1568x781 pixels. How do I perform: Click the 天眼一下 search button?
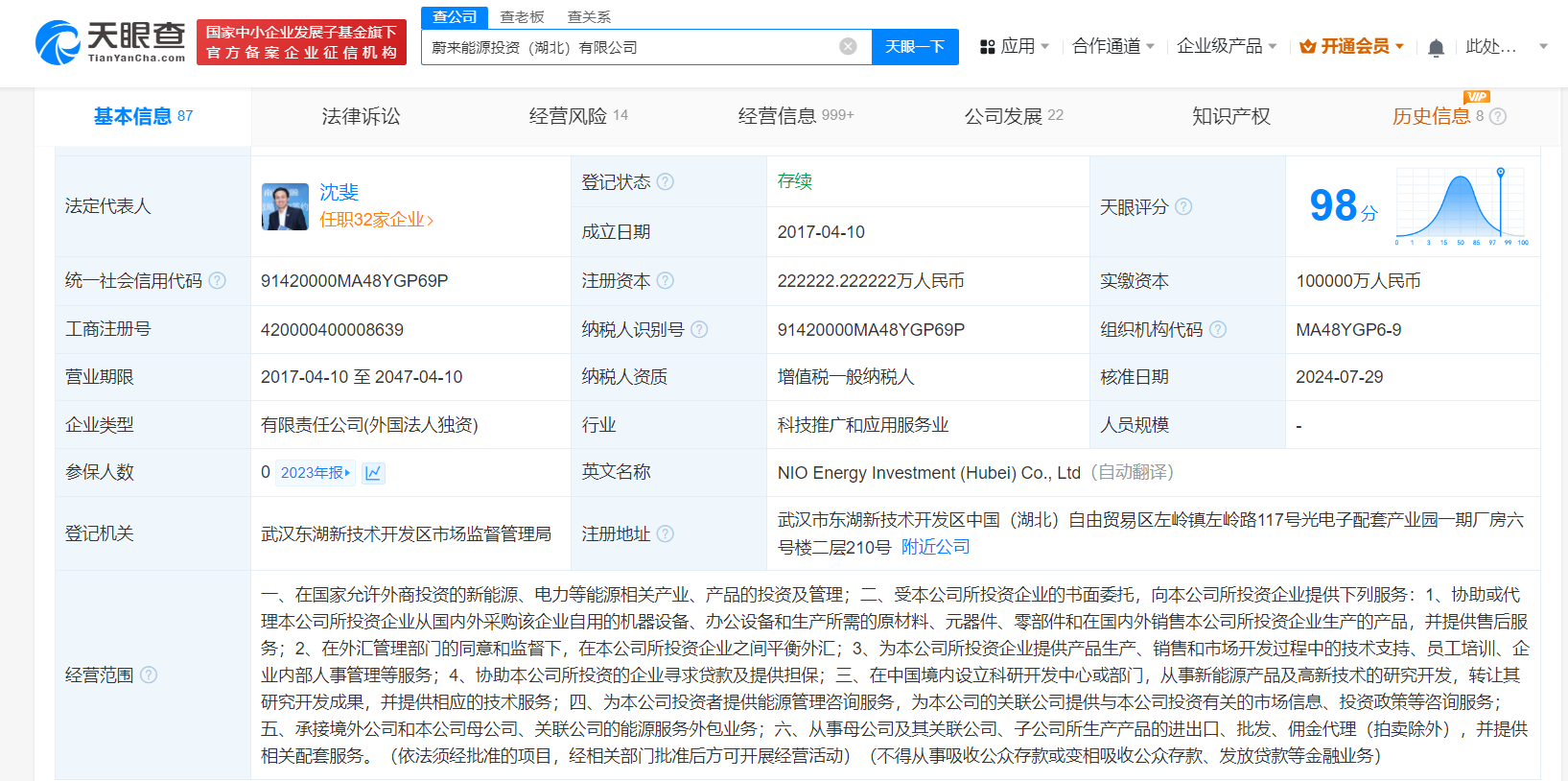pyautogui.click(x=915, y=46)
